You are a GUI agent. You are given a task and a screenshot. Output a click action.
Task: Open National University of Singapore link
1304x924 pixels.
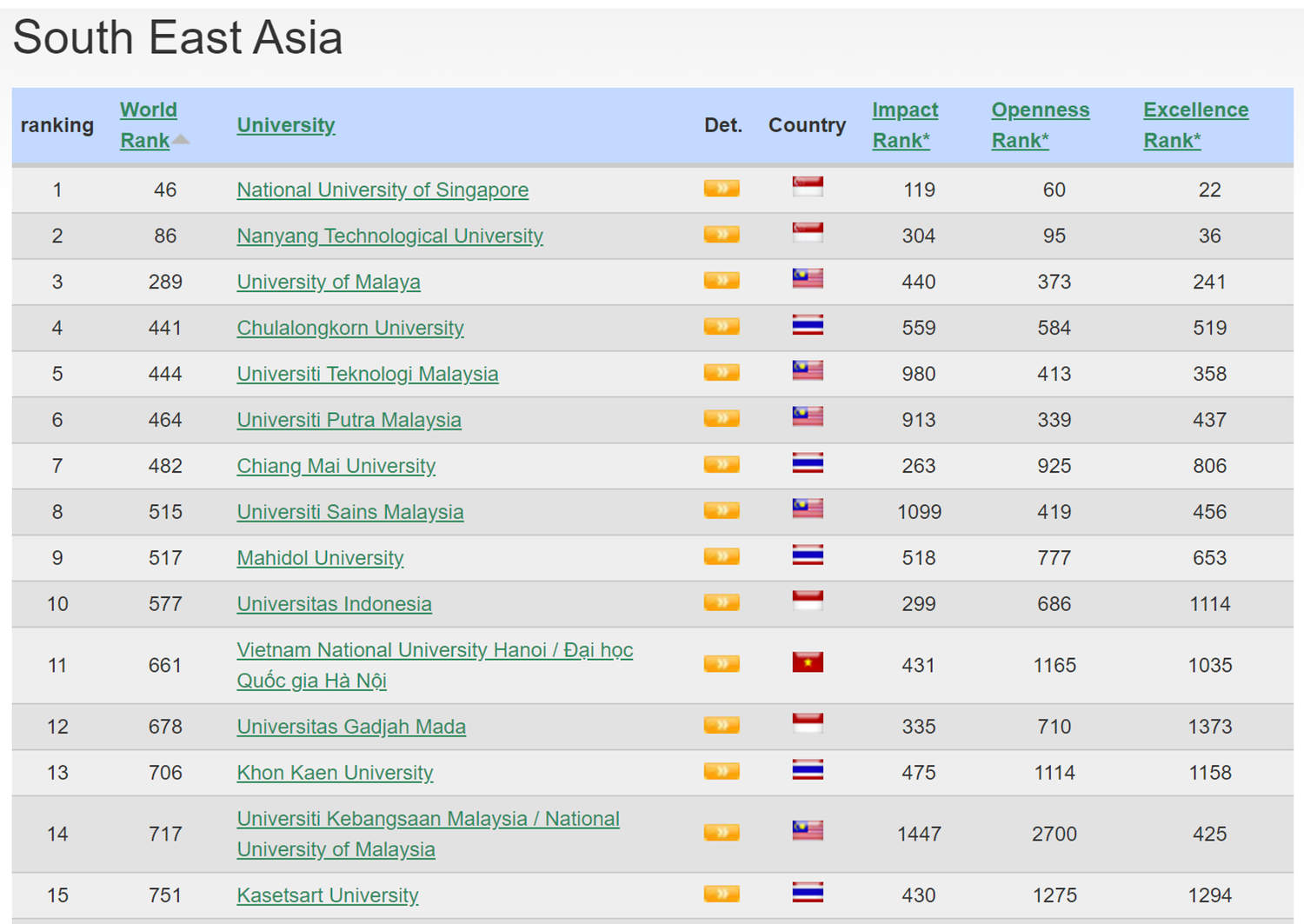coord(383,189)
